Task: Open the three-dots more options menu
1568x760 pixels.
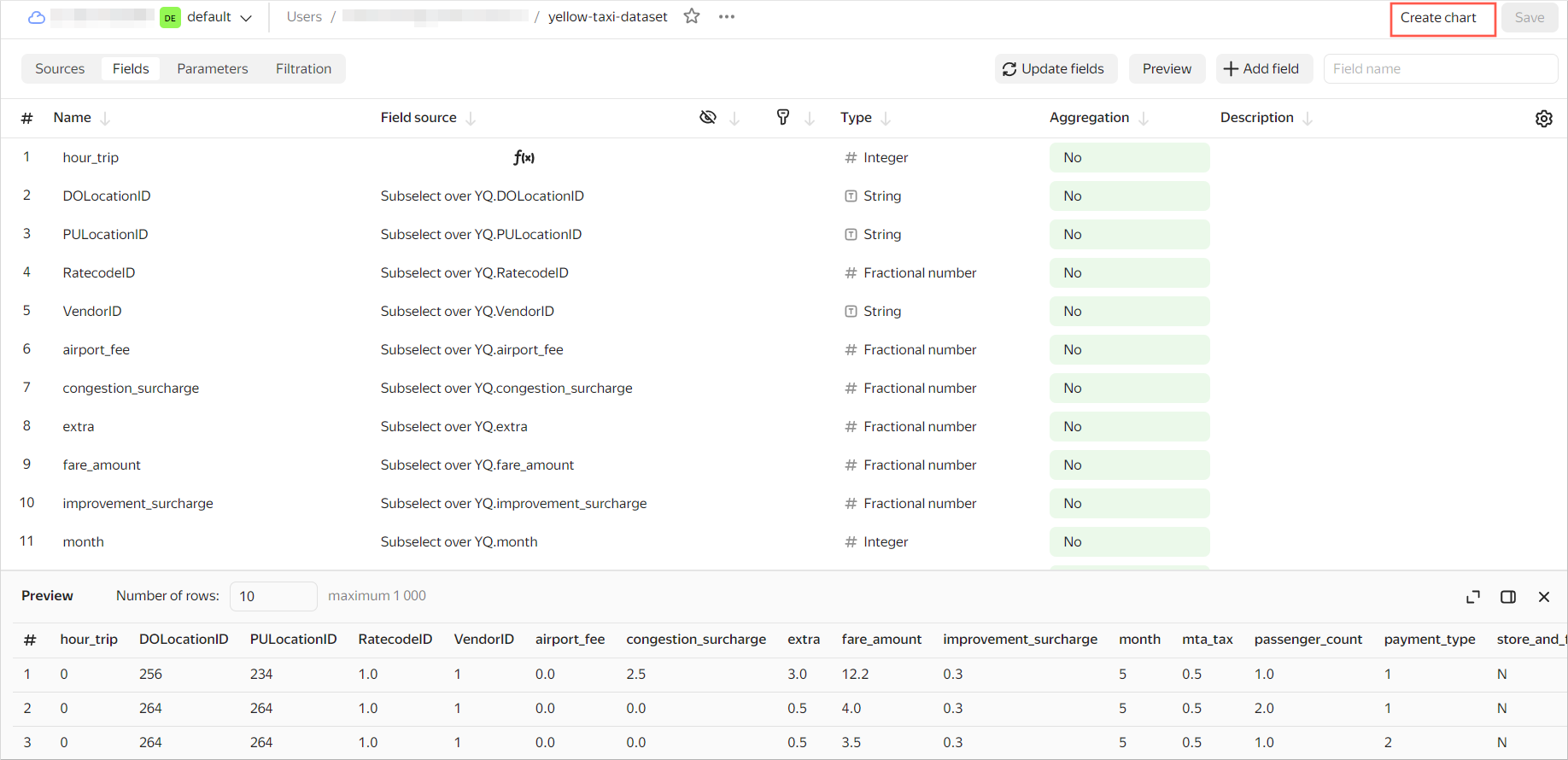Action: (x=727, y=17)
